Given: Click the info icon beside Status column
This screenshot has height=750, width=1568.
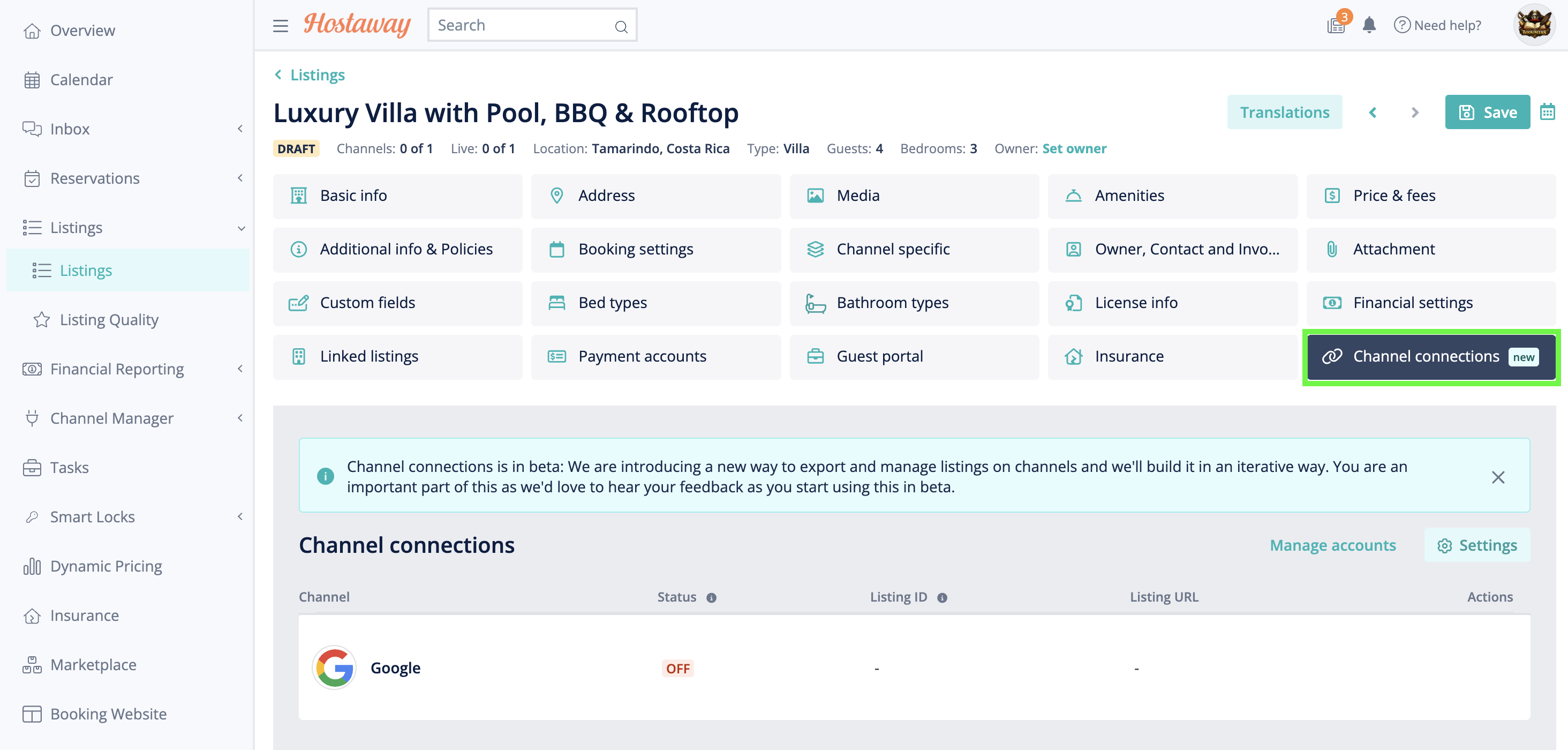Looking at the screenshot, I should (x=711, y=598).
